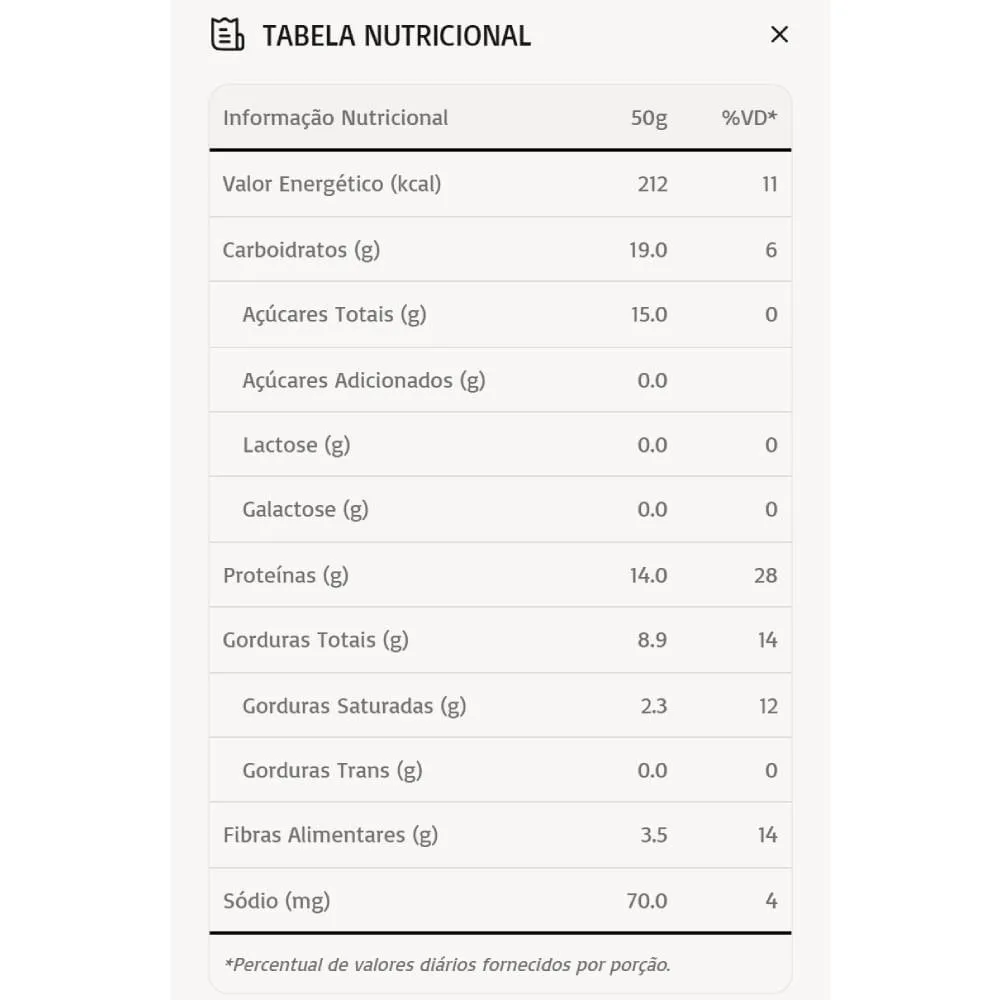This screenshot has width=1000, height=1000.
Task: Click the Galactose (g) row label
Action: click(x=305, y=510)
